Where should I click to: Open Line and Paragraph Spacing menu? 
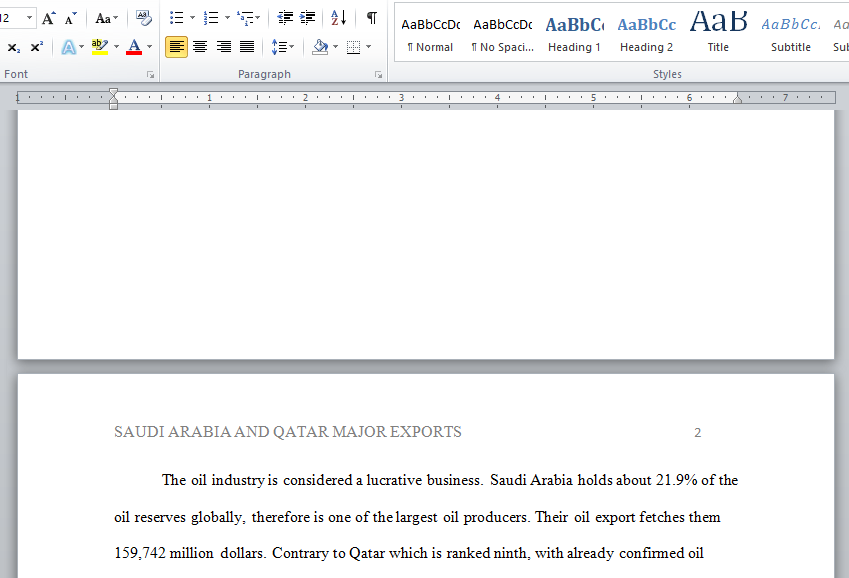[x=282, y=47]
